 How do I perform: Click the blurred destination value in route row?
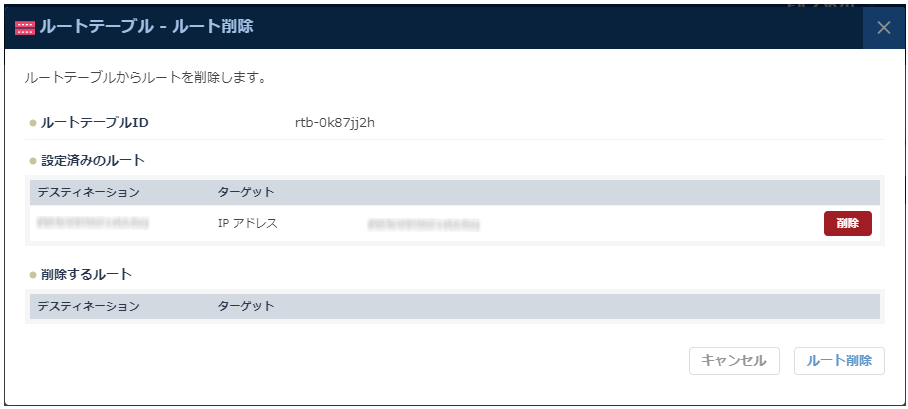[x=92, y=223]
